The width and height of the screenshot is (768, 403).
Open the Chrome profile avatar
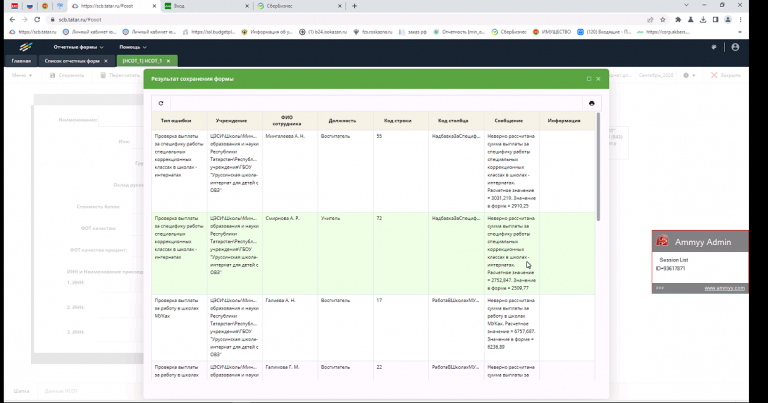[x=728, y=20]
